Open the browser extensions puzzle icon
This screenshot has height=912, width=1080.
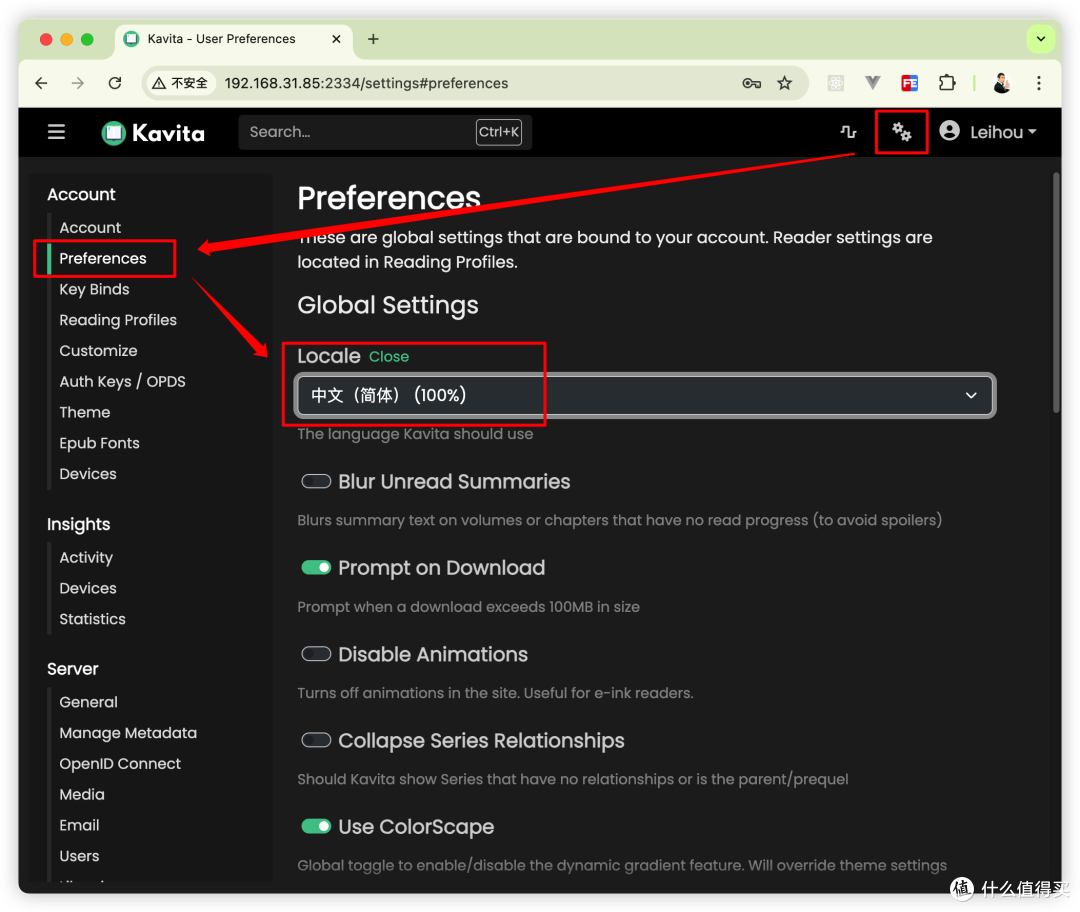point(947,83)
